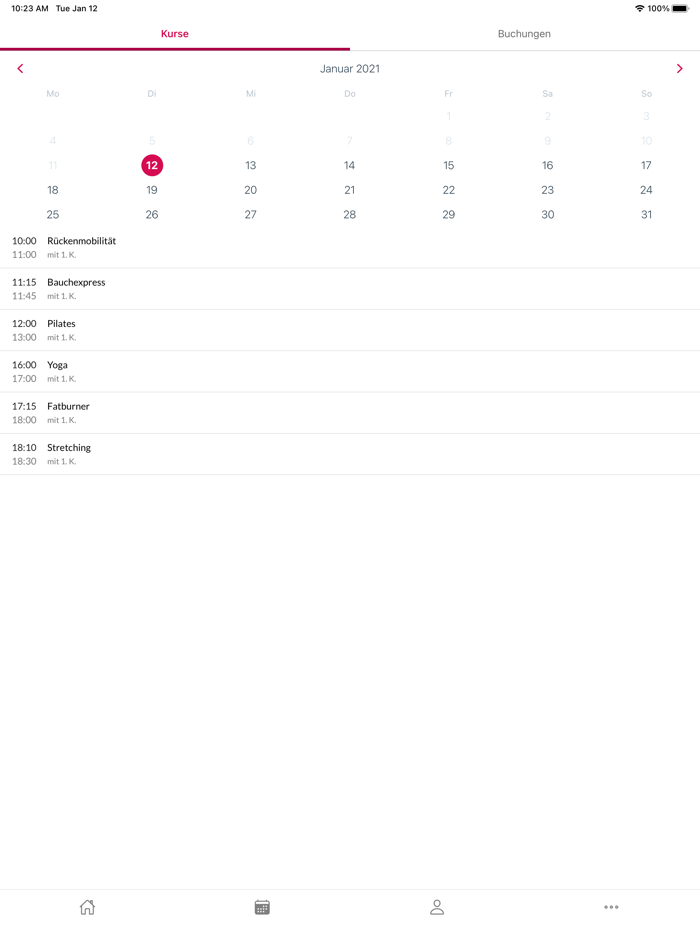Image resolution: width=700 pixels, height=934 pixels.
Task: Select day 31 in the calendar
Action: point(646,214)
